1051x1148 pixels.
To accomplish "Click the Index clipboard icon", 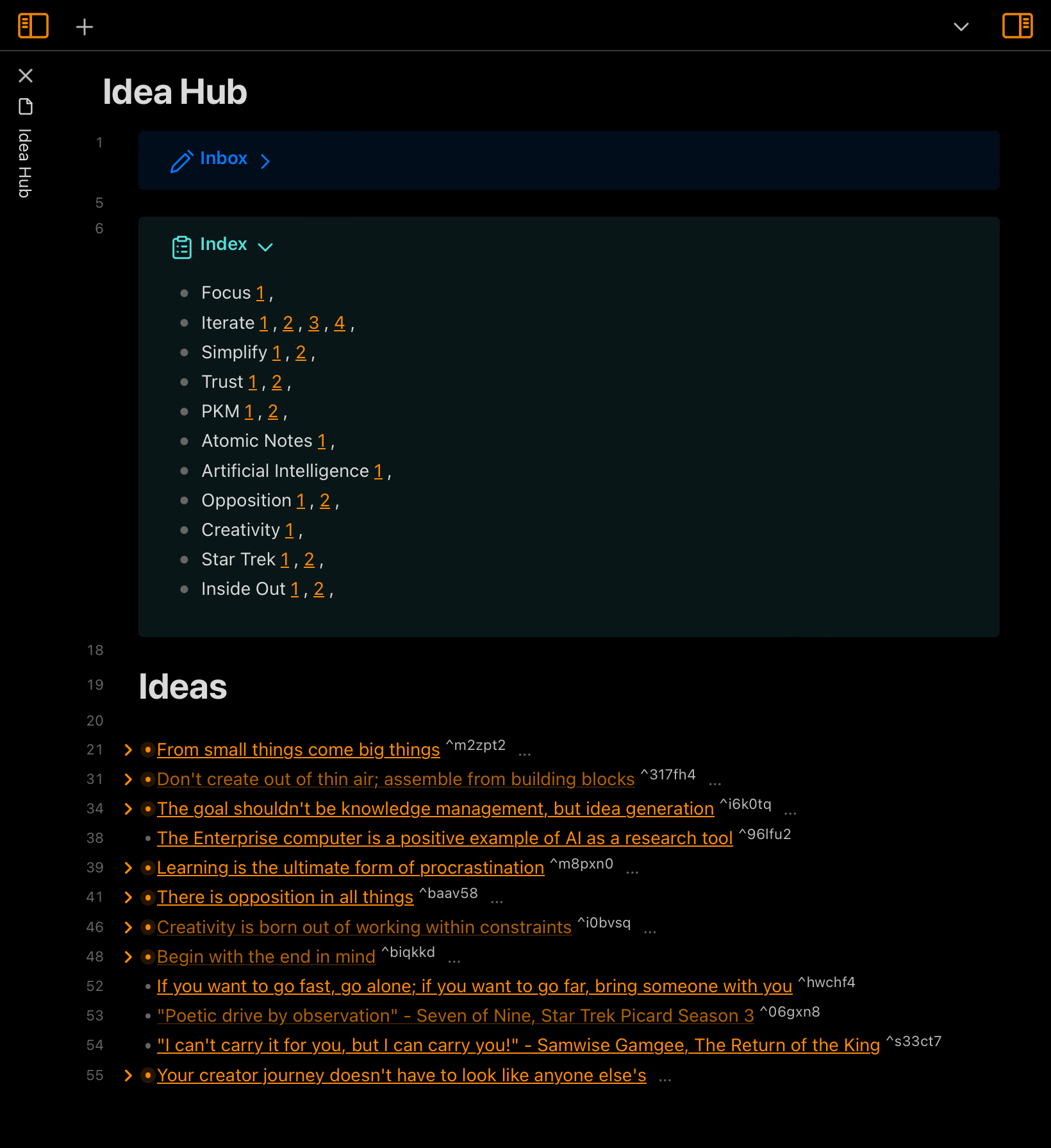I will point(182,247).
